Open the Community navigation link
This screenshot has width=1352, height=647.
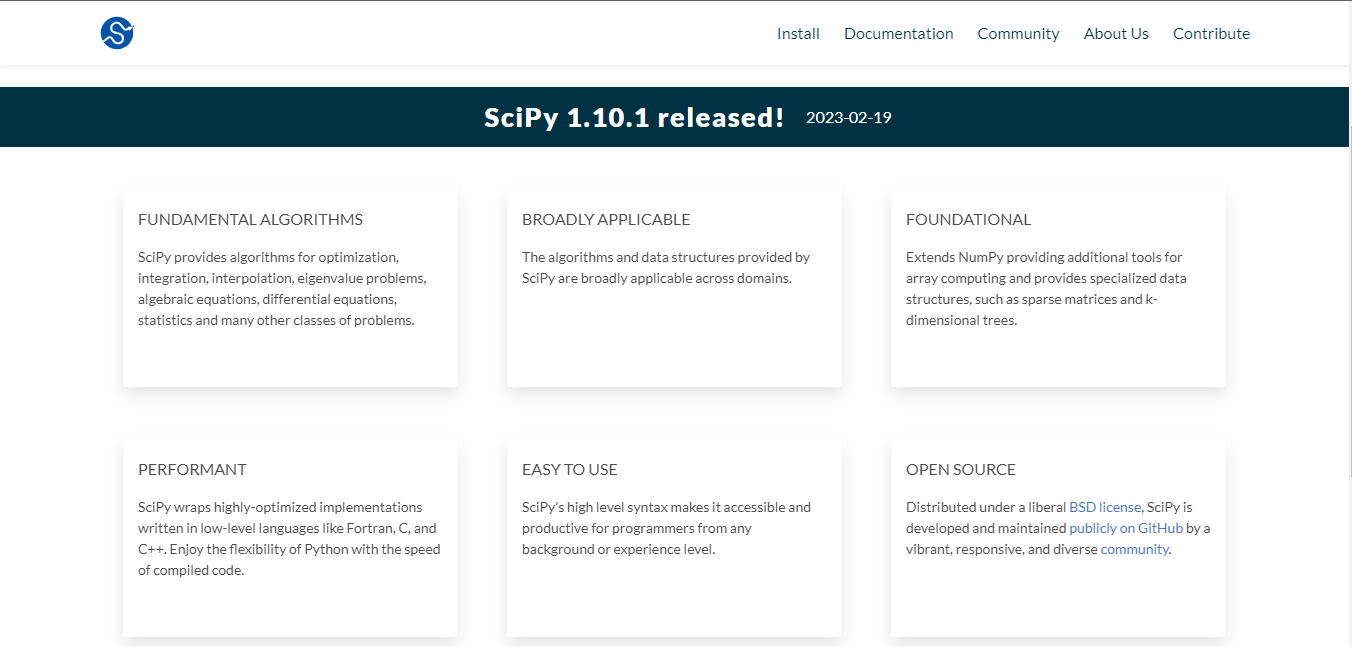tap(1018, 34)
